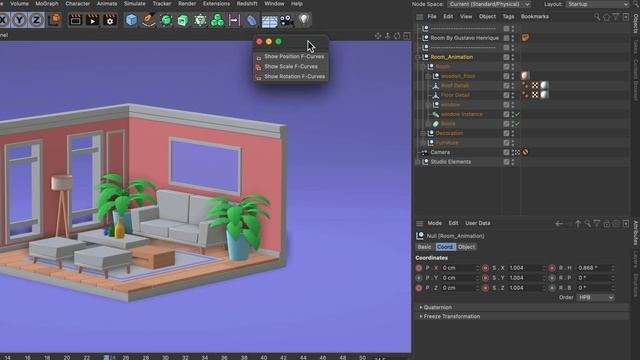Click the purple Field icon in toolbar
Screen dimensions: 640x360
pyautogui.click(x=234, y=20)
